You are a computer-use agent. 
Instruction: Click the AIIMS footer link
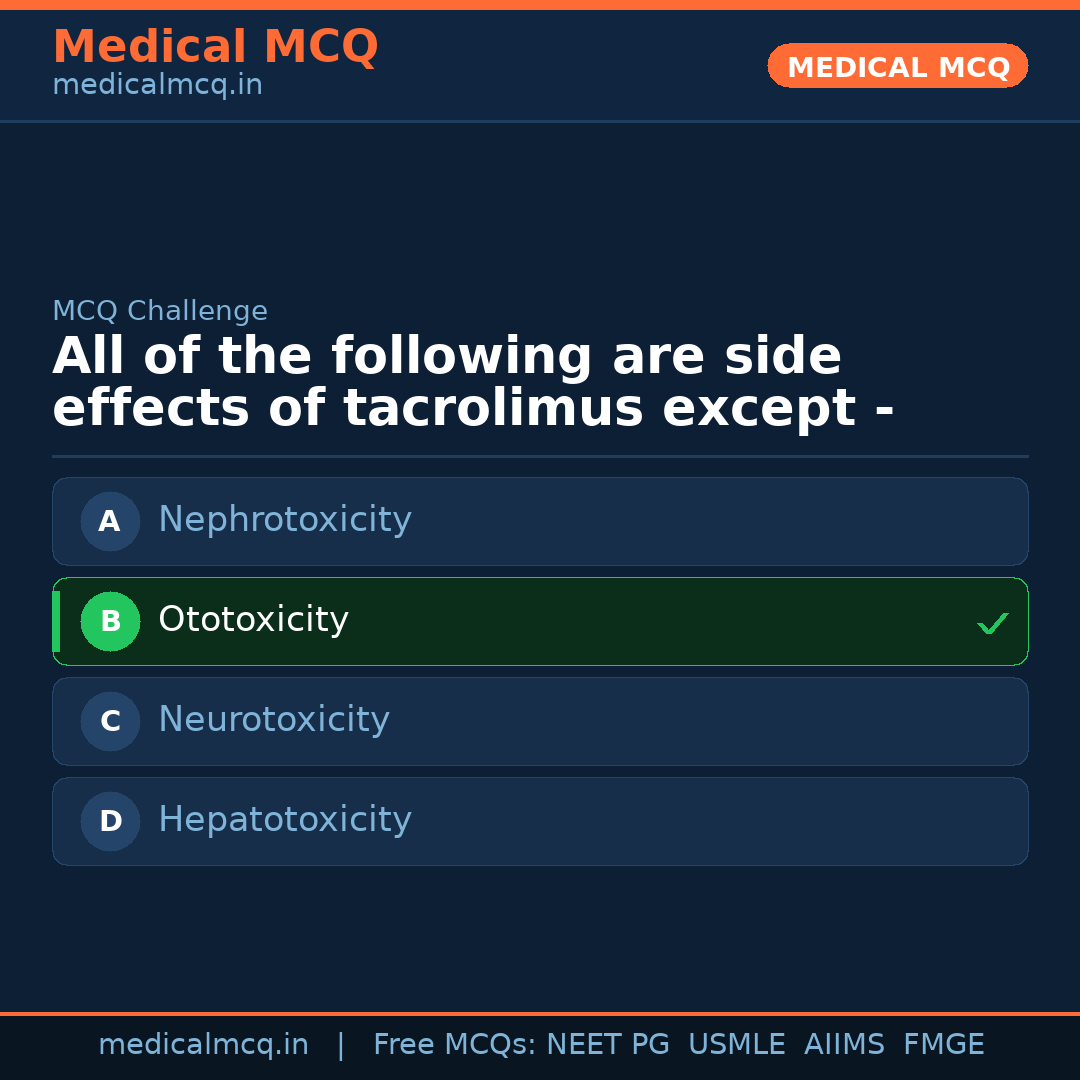point(845,1044)
